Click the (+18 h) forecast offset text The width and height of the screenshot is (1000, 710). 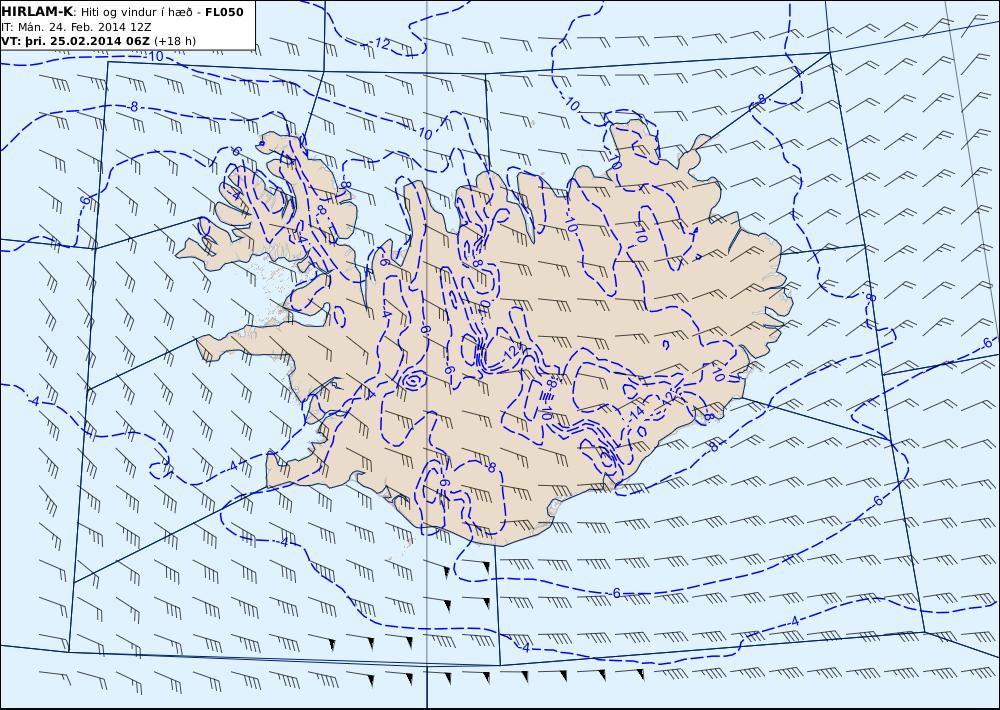tap(175, 41)
